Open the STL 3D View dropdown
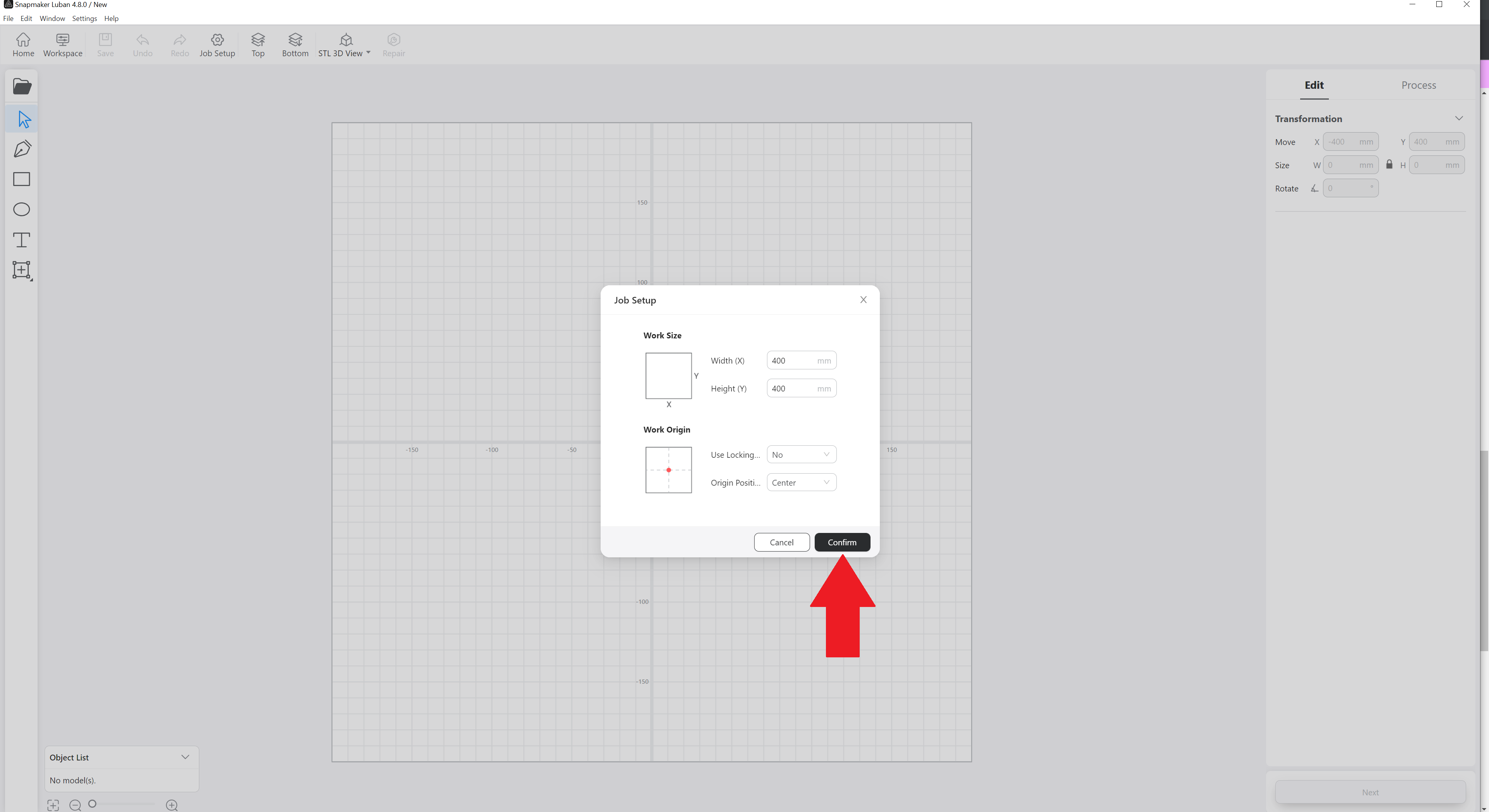This screenshot has width=1489, height=812. [x=345, y=45]
